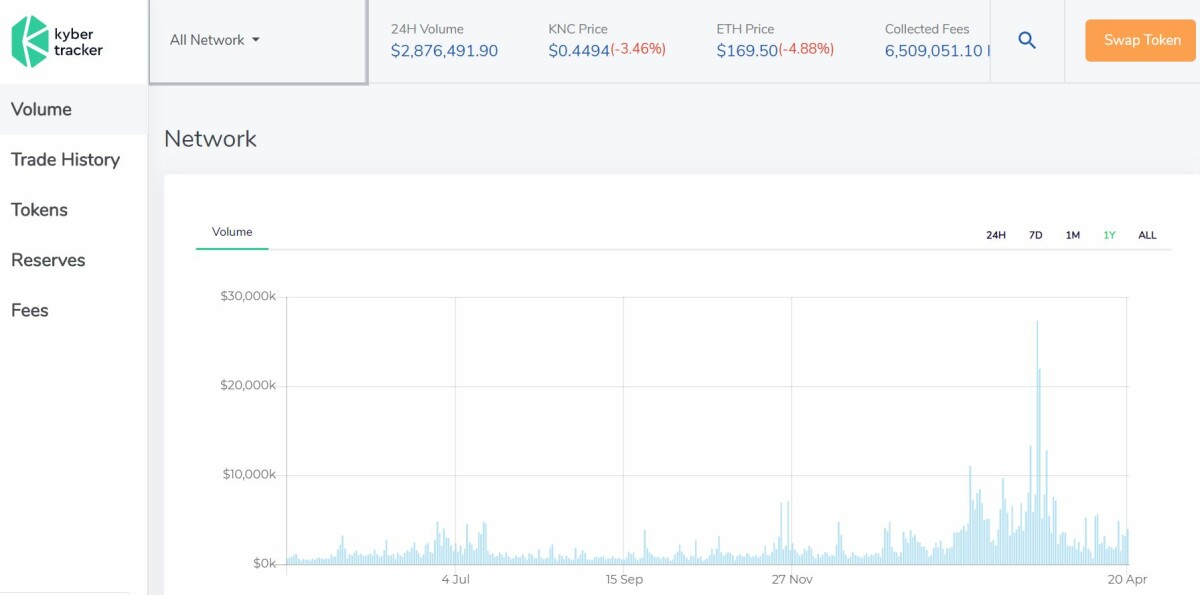Go to Trade History page
The width and height of the screenshot is (1200, 595).
pyautogui.click(x=65, y=159)
